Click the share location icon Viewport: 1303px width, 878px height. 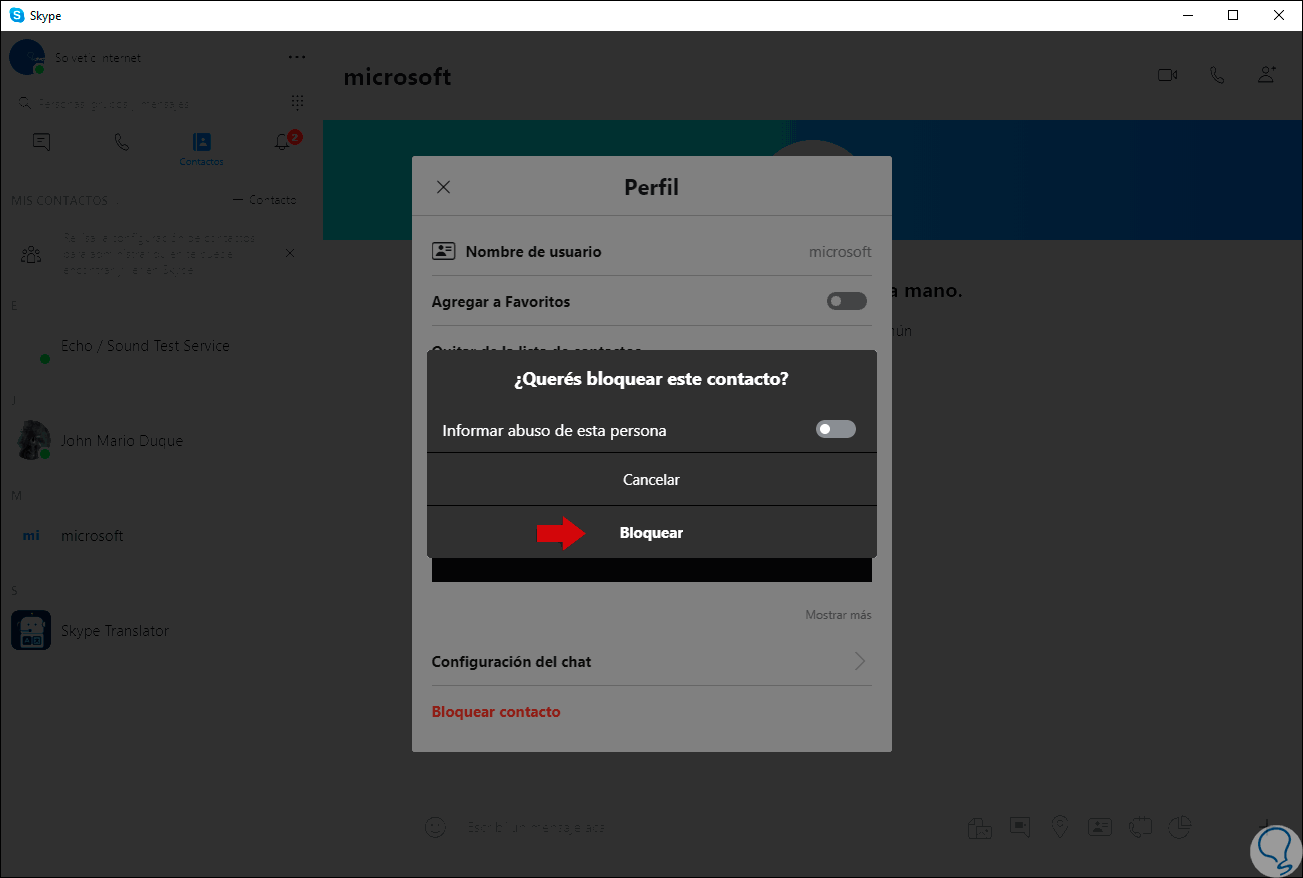coord(1060,827)
